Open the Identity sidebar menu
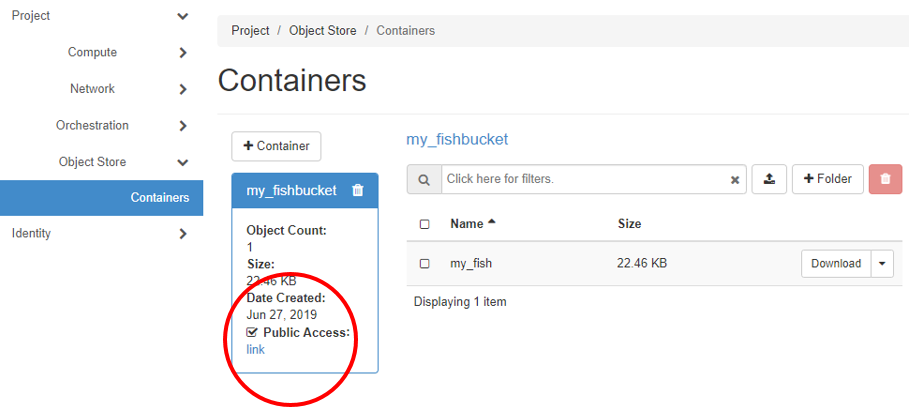The height and width of the screenshot is (412, 909). point(31,233)
